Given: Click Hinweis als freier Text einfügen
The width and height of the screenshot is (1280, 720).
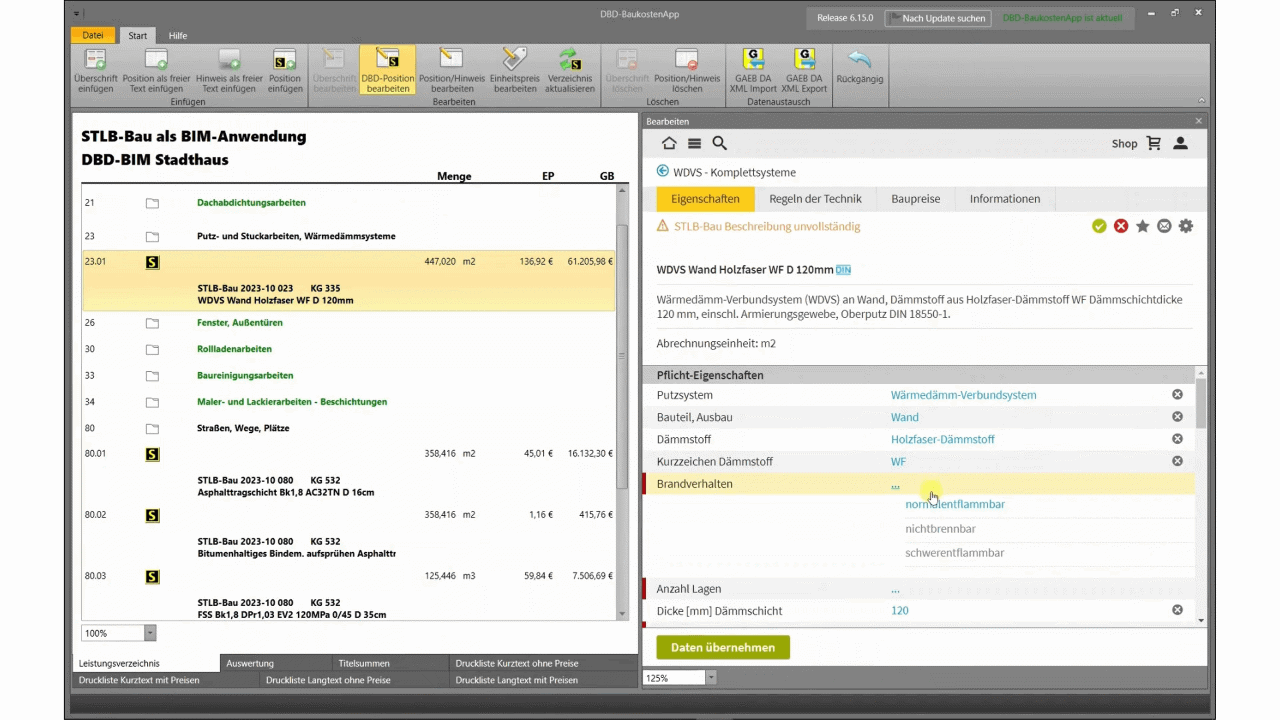Looking at the screenshot, I should tap(229, 70).
